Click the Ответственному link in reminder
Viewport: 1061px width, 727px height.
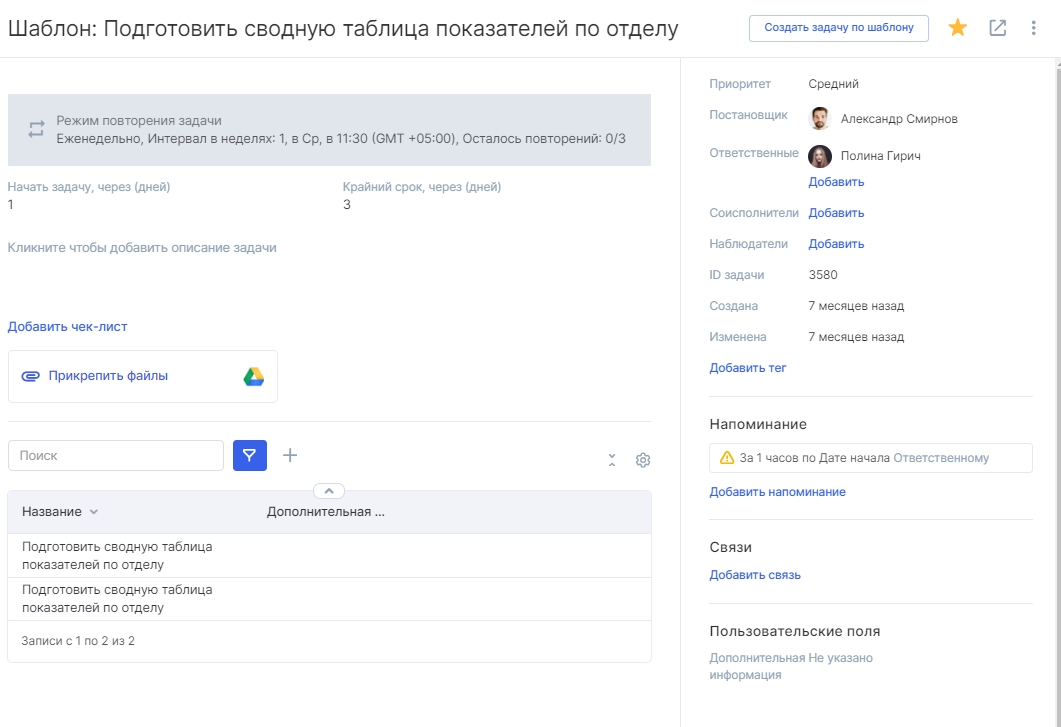[941, 458]
